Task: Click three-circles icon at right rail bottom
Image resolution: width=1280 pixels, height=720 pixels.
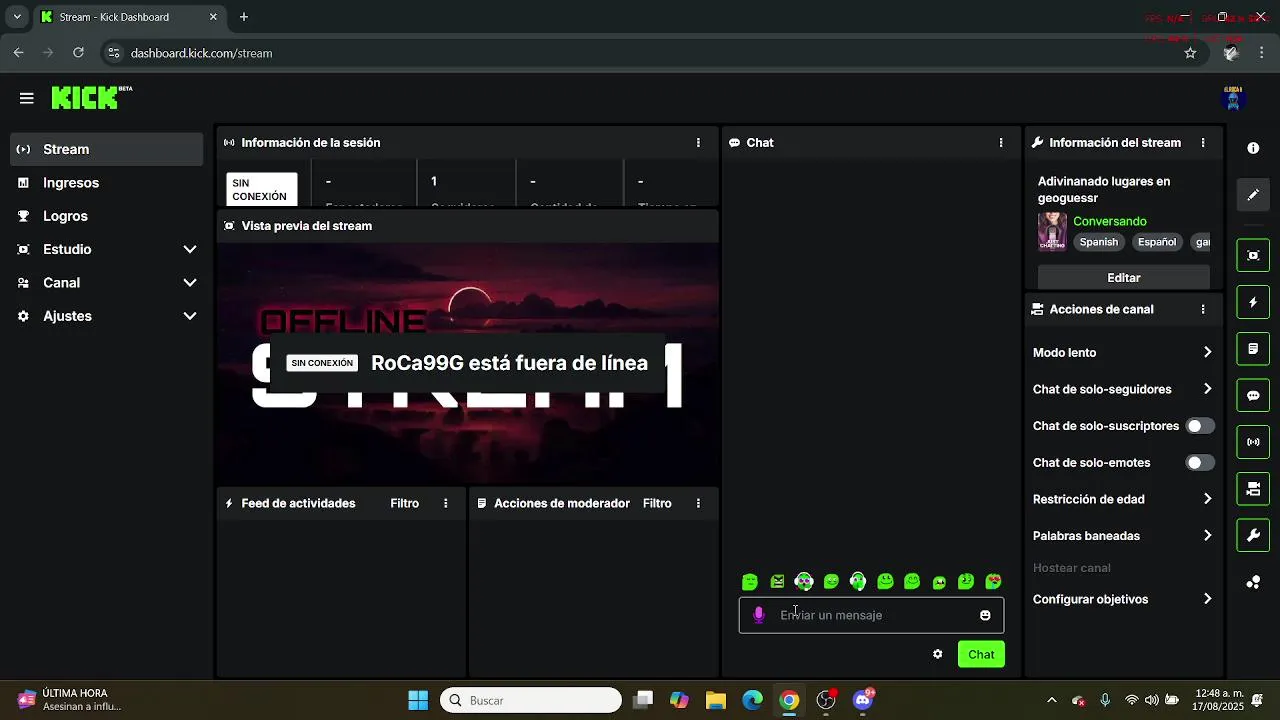Action: (x=1253, y=582)
